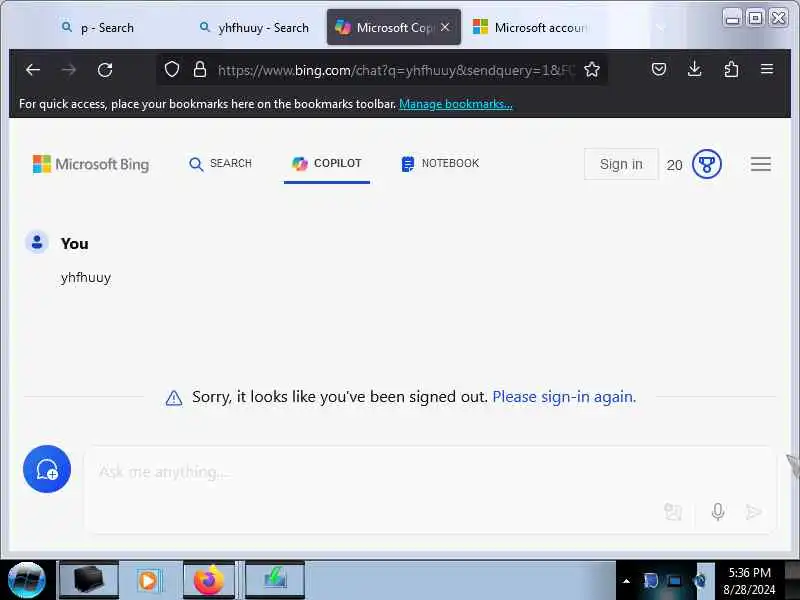Click the Microsoft Bing logo
The width and height of the screenshot is (800, 600).
[91, 164]
